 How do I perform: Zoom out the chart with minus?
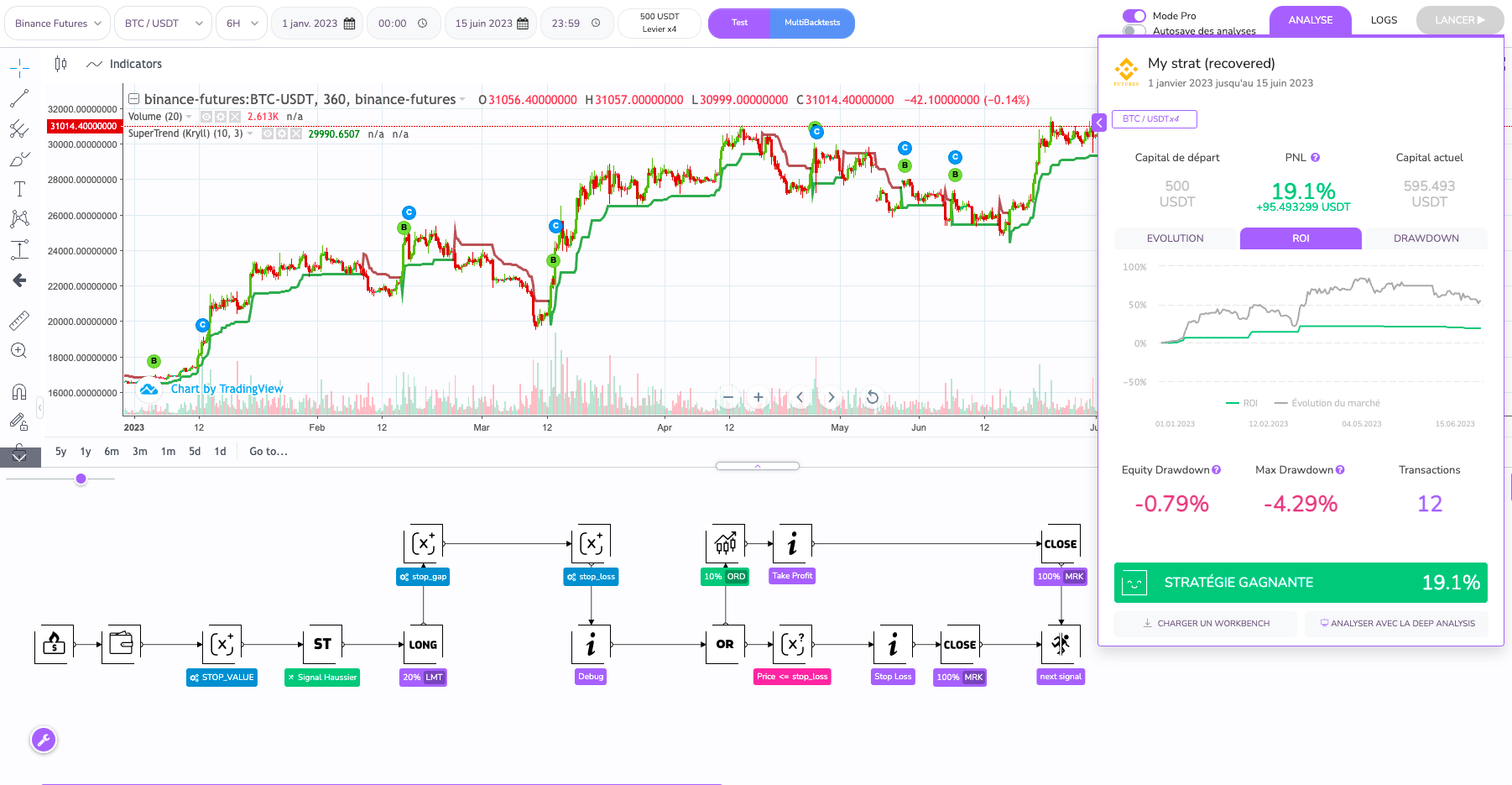pyautogui.click(x=728, y=397)
